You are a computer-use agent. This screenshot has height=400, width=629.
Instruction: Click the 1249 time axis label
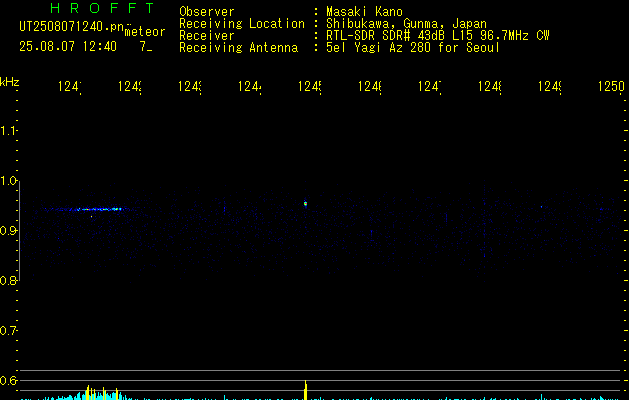[x=550, y=86]
